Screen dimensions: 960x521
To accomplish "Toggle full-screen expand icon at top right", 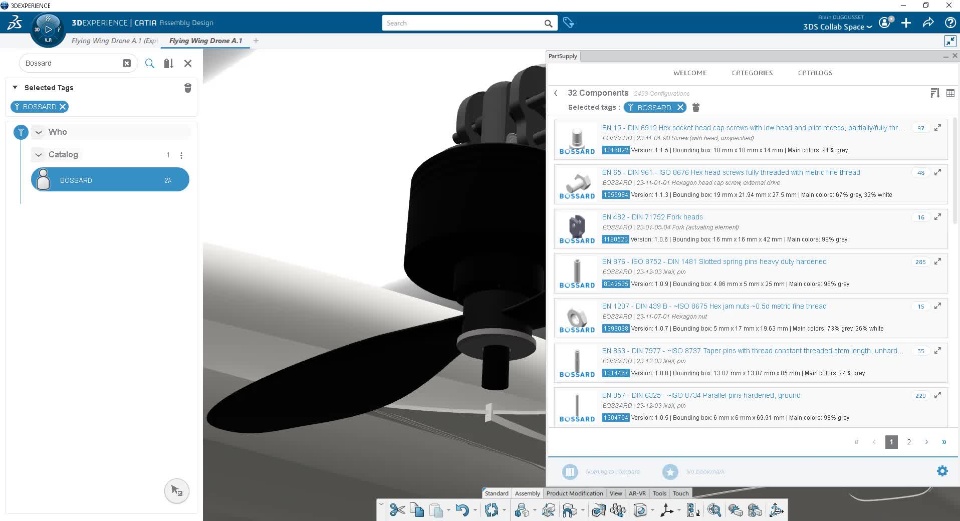I will [x=950, y=41].
